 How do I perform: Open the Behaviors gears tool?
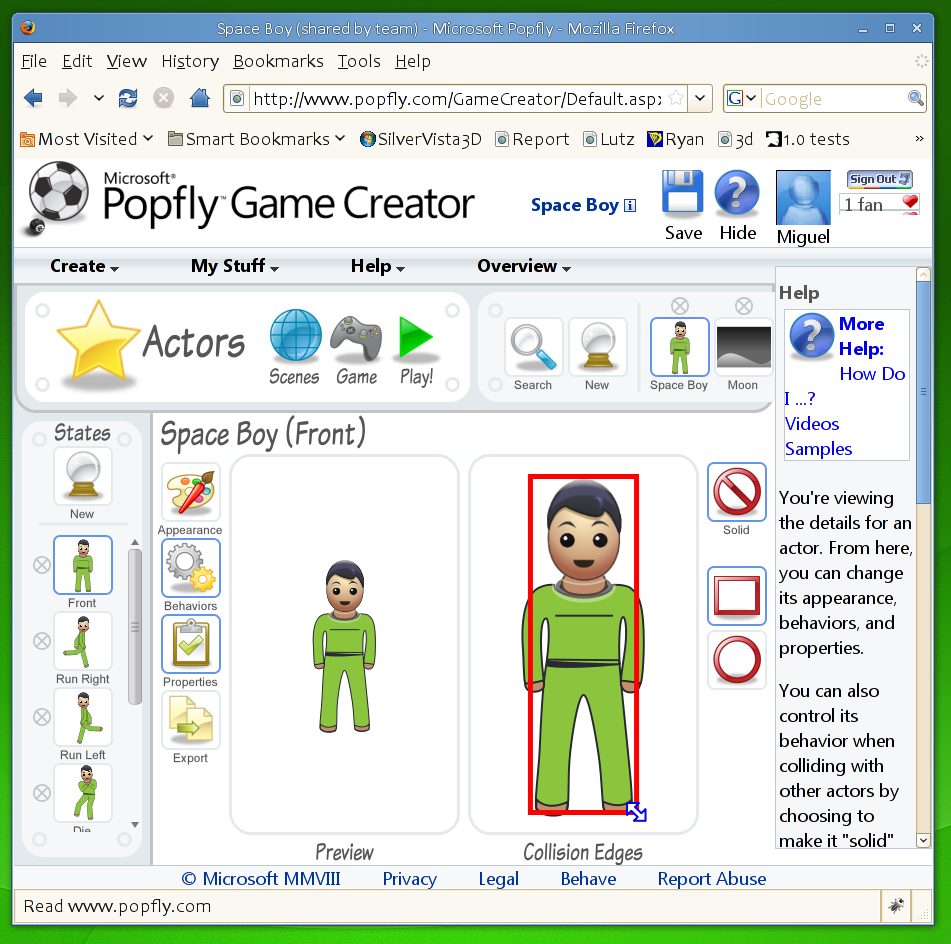click(190, 568)
